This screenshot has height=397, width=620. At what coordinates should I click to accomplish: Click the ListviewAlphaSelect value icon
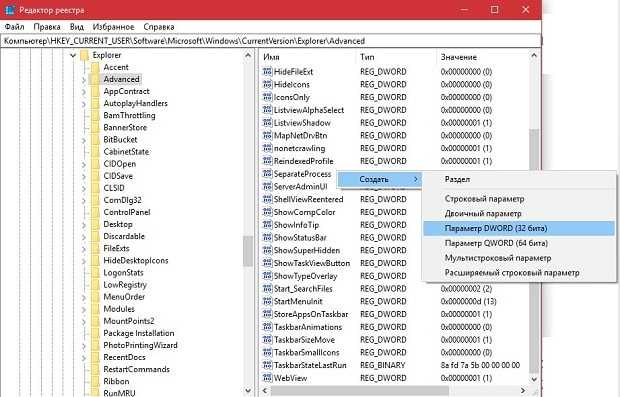tap(267, 110)
